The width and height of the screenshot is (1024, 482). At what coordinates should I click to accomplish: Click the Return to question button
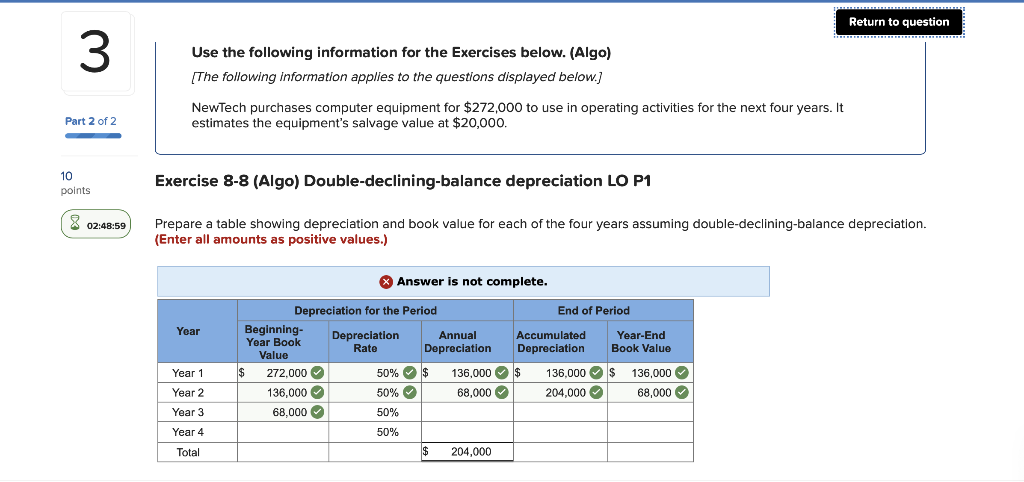coord(899,22)
